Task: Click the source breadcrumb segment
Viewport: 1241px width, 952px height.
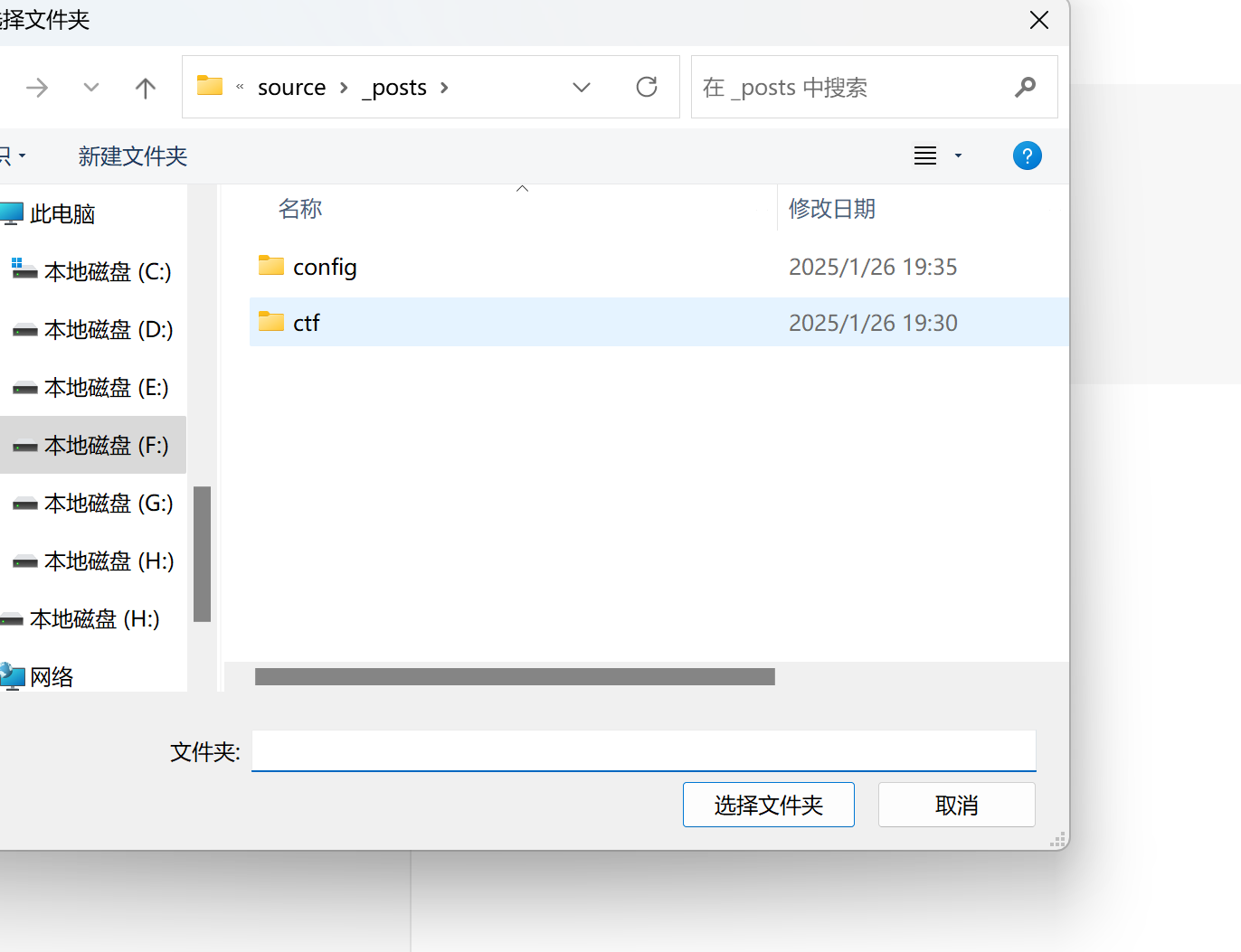Action: [x=291, y=88]
